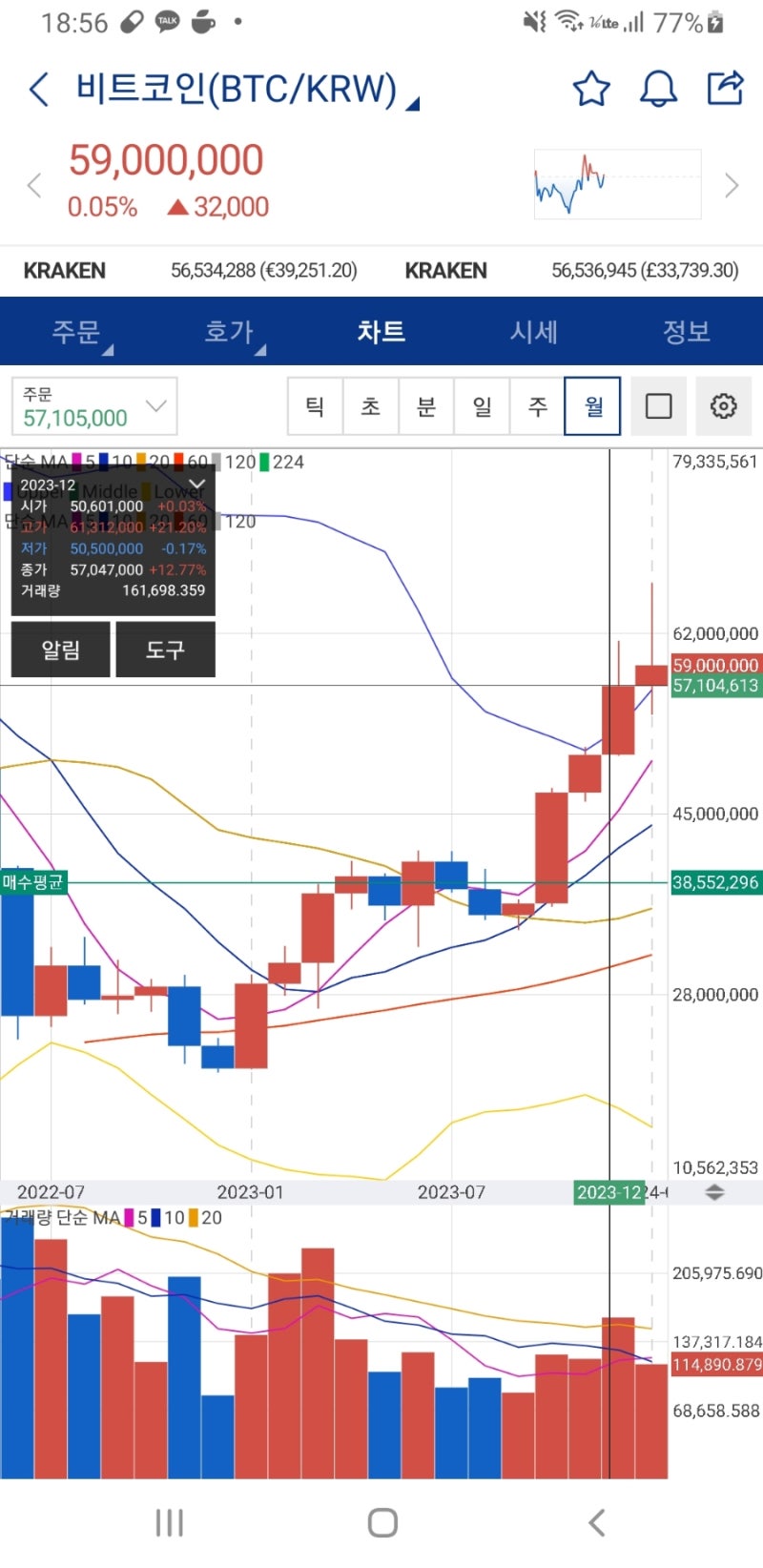Click the 59,000,000 headline price
763x1568 pixels.
(x=166, y=160)
